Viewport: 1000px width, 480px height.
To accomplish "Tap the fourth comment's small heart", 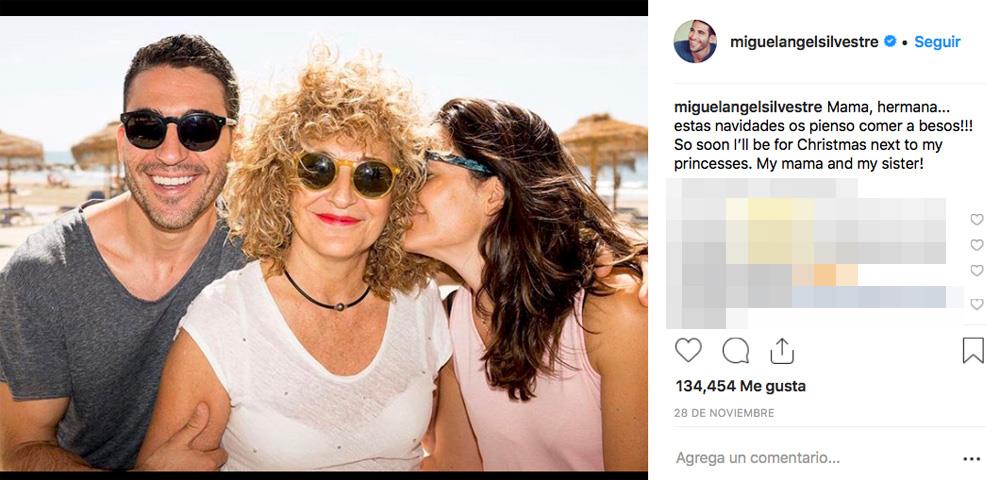I will coord(977,304).
